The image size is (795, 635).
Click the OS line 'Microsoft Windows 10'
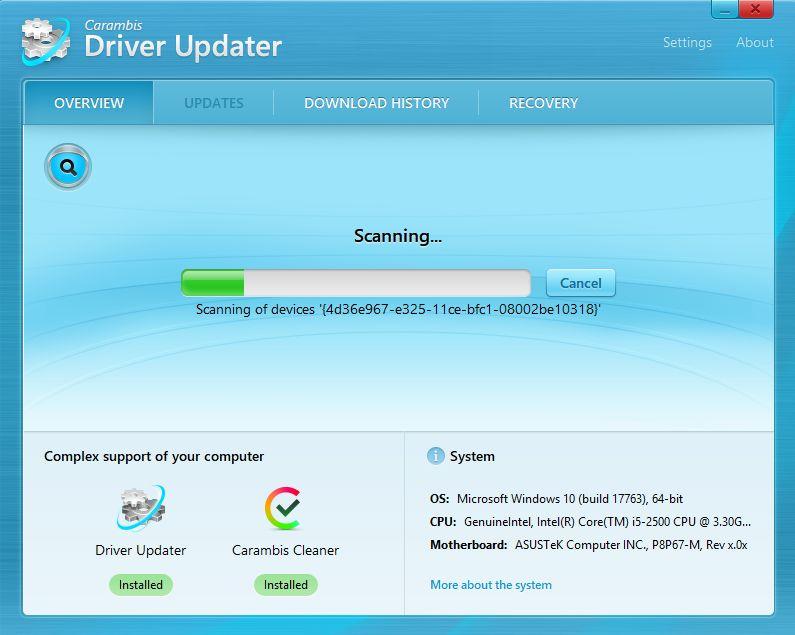click(x=556, y=499)
